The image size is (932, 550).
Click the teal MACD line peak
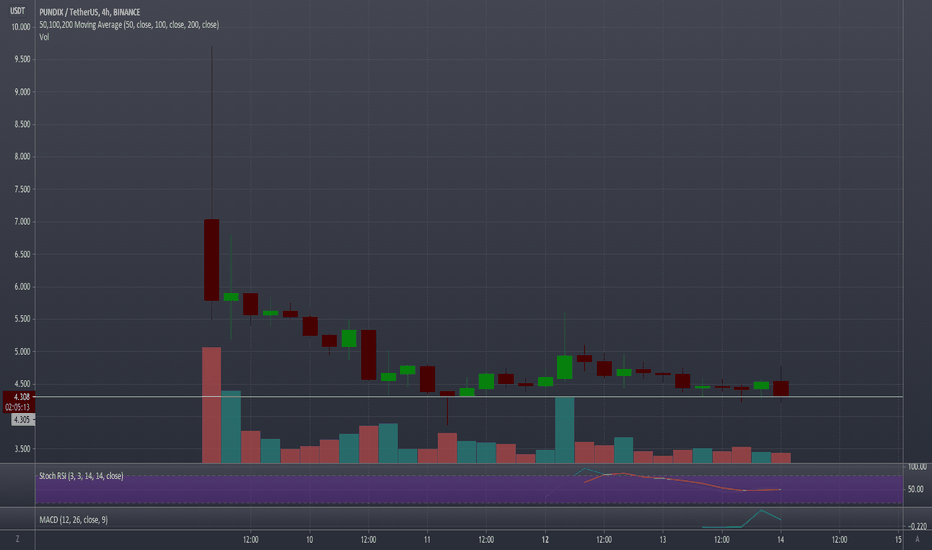click(x=761, y=511)
